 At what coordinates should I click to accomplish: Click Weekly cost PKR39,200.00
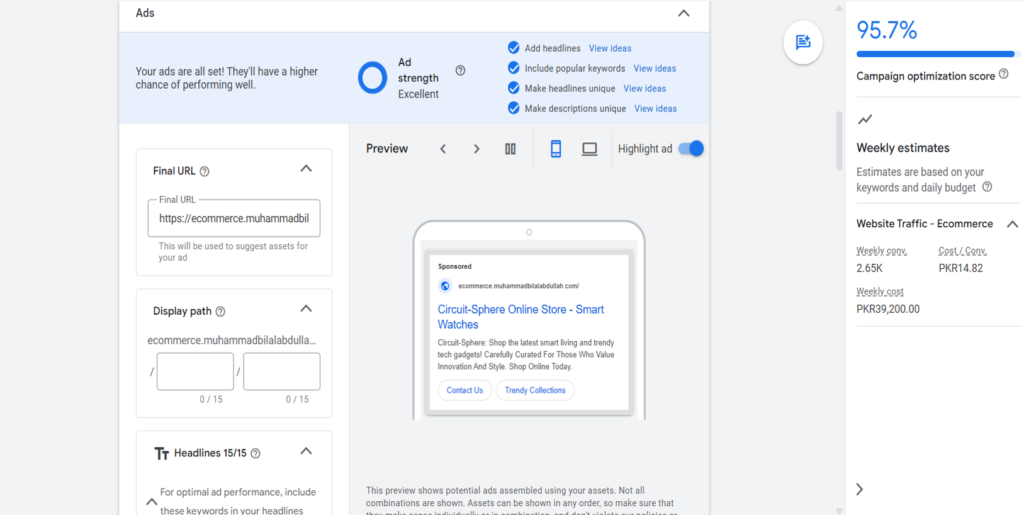[x=888, y=309]
